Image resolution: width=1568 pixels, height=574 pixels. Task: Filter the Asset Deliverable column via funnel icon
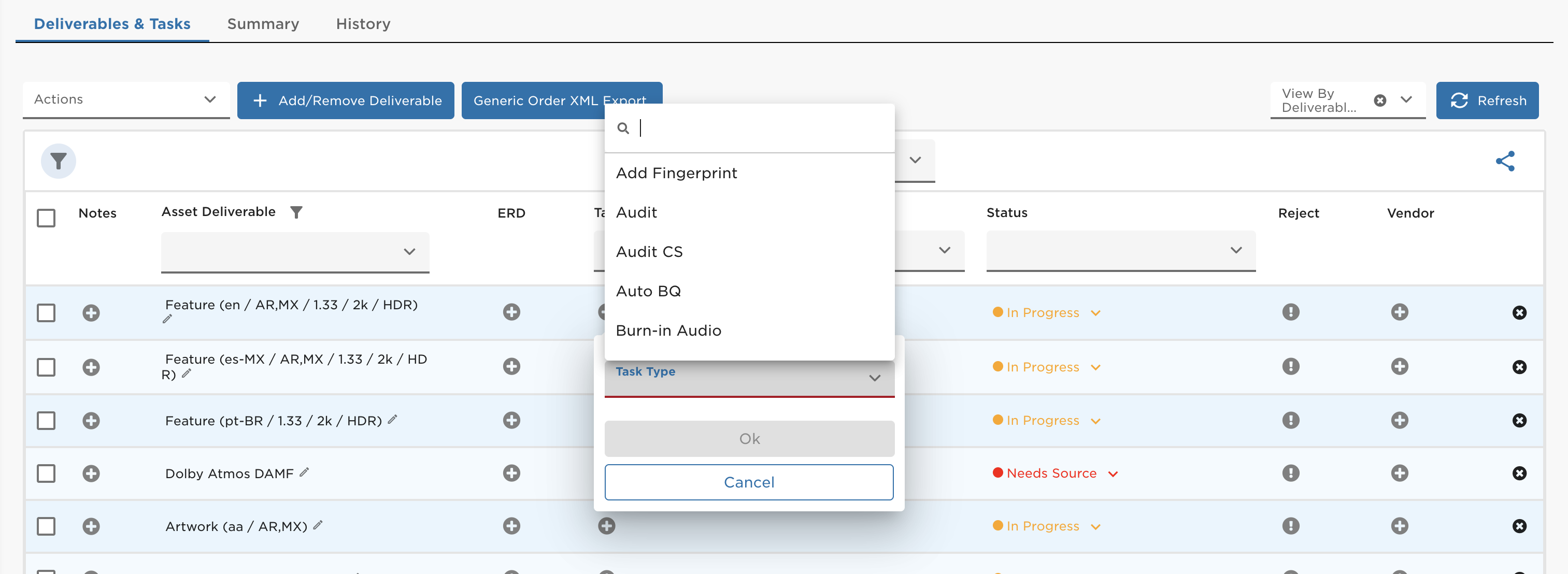(296, 212)
